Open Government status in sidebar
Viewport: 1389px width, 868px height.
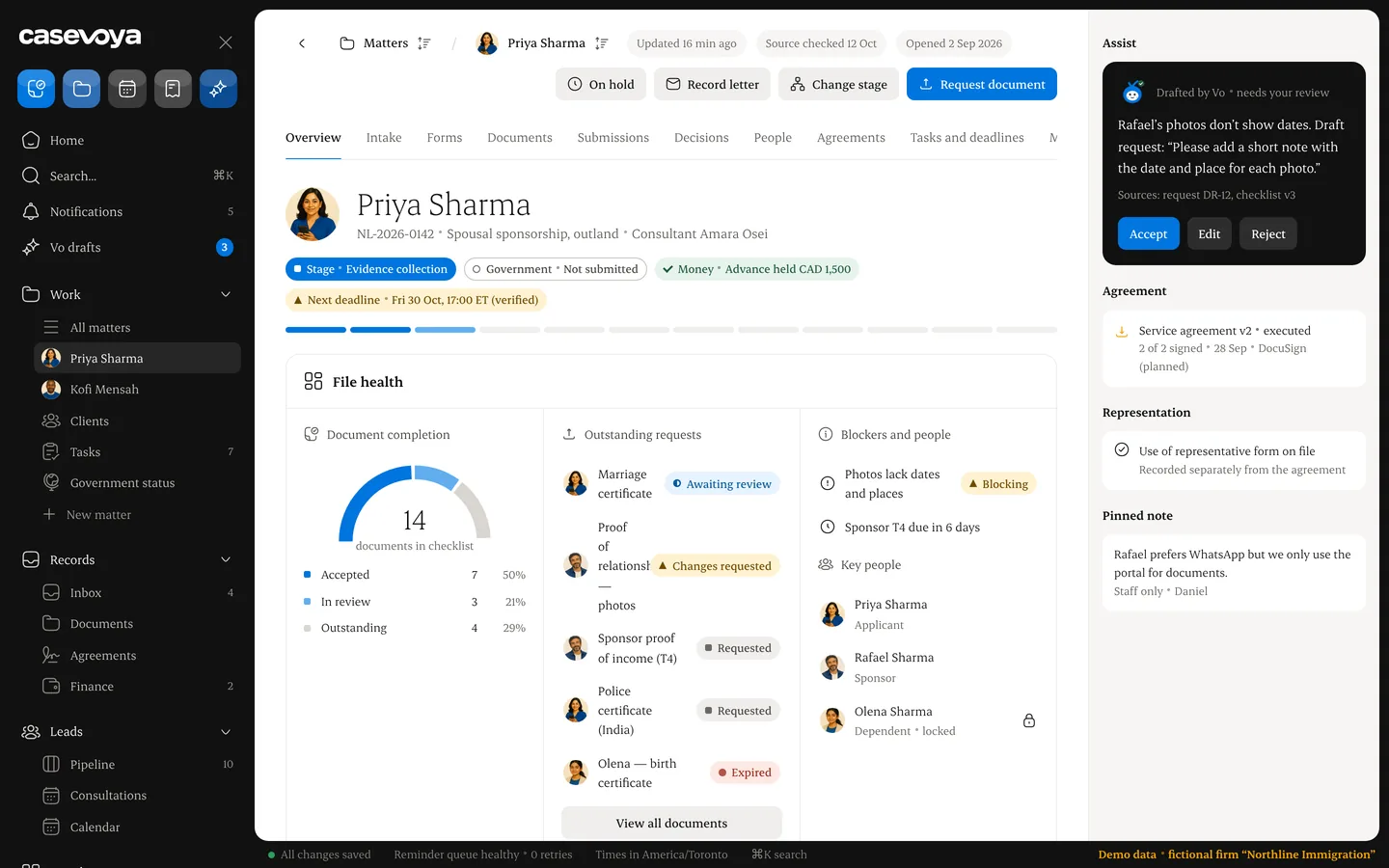[136, 482]
